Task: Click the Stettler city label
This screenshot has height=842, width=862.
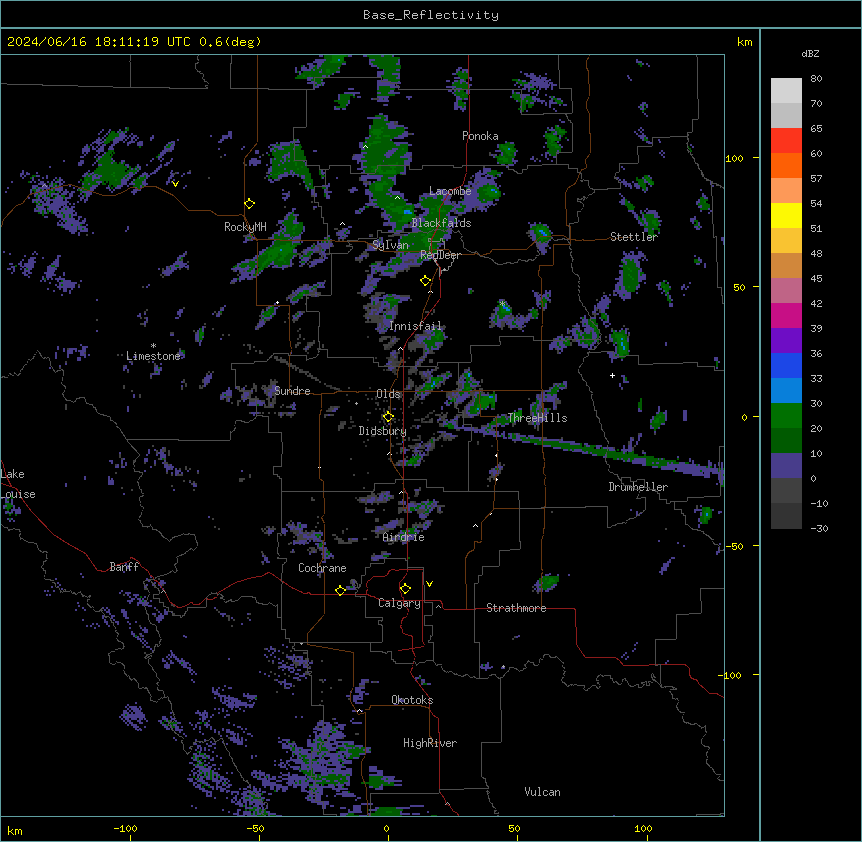Action: 634,237
